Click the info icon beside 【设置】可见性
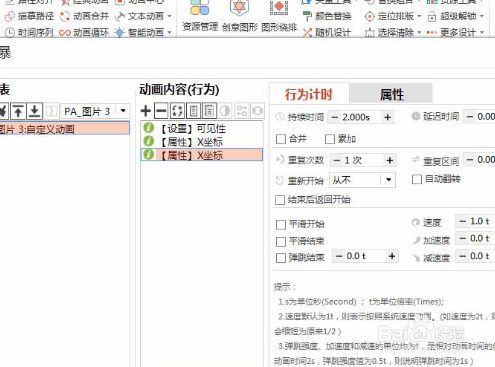The height and width of the screenshot is (367, 495). point(149,128)
